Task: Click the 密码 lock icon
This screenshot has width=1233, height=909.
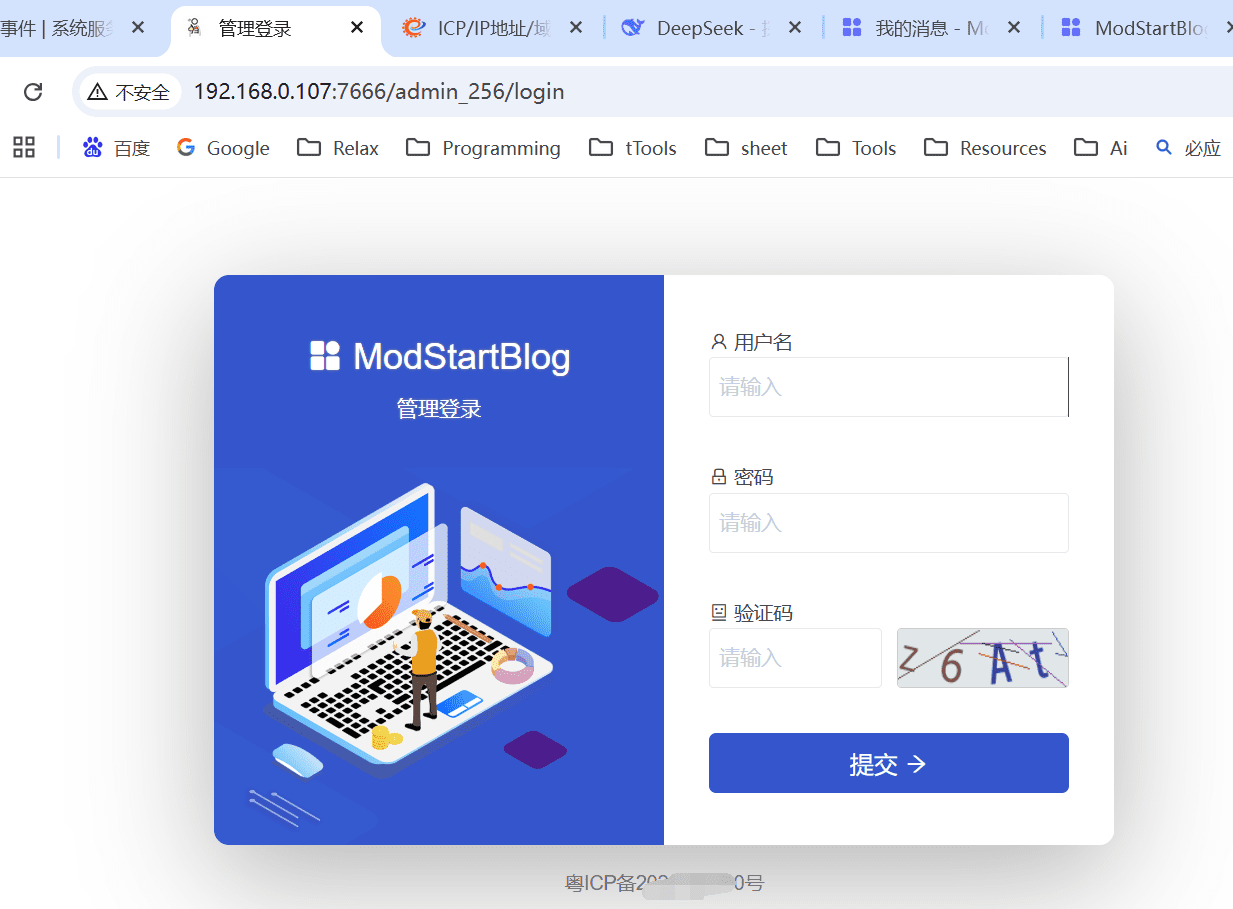Action: click(x=719, y=477)
